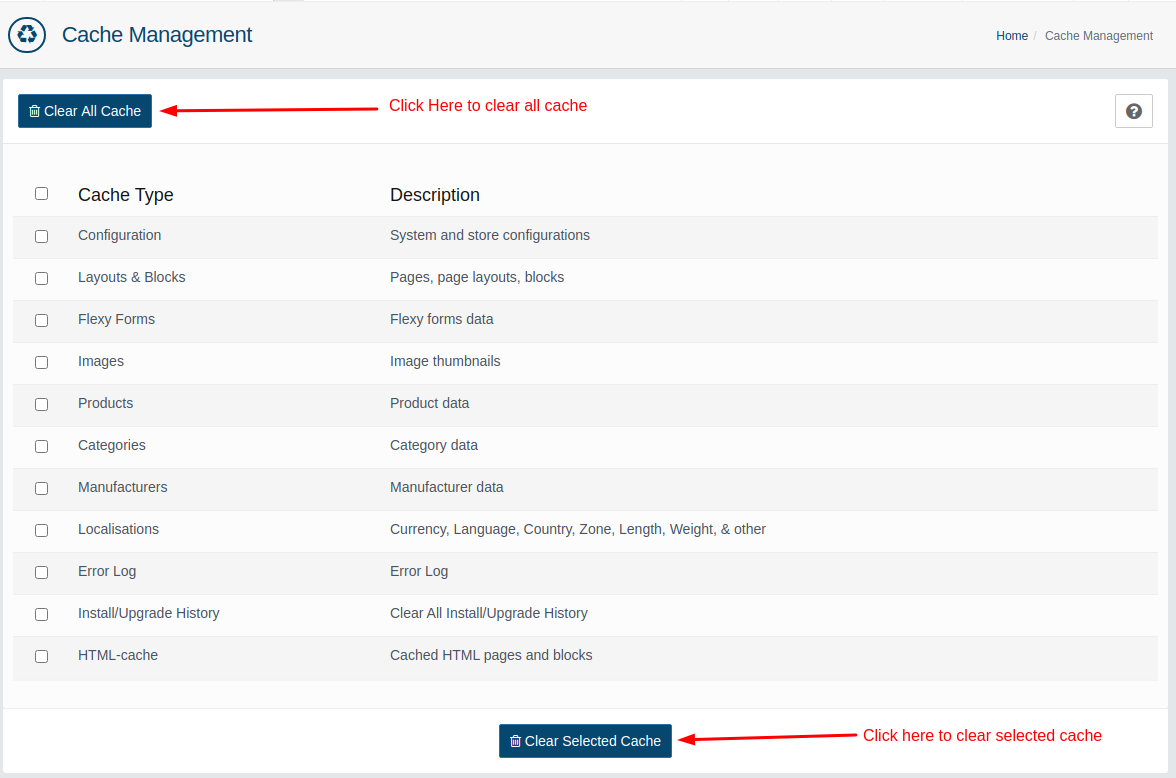Check the Configuration cache checkbox
This screenshot has width=1176, height=778.
point(41,237)
